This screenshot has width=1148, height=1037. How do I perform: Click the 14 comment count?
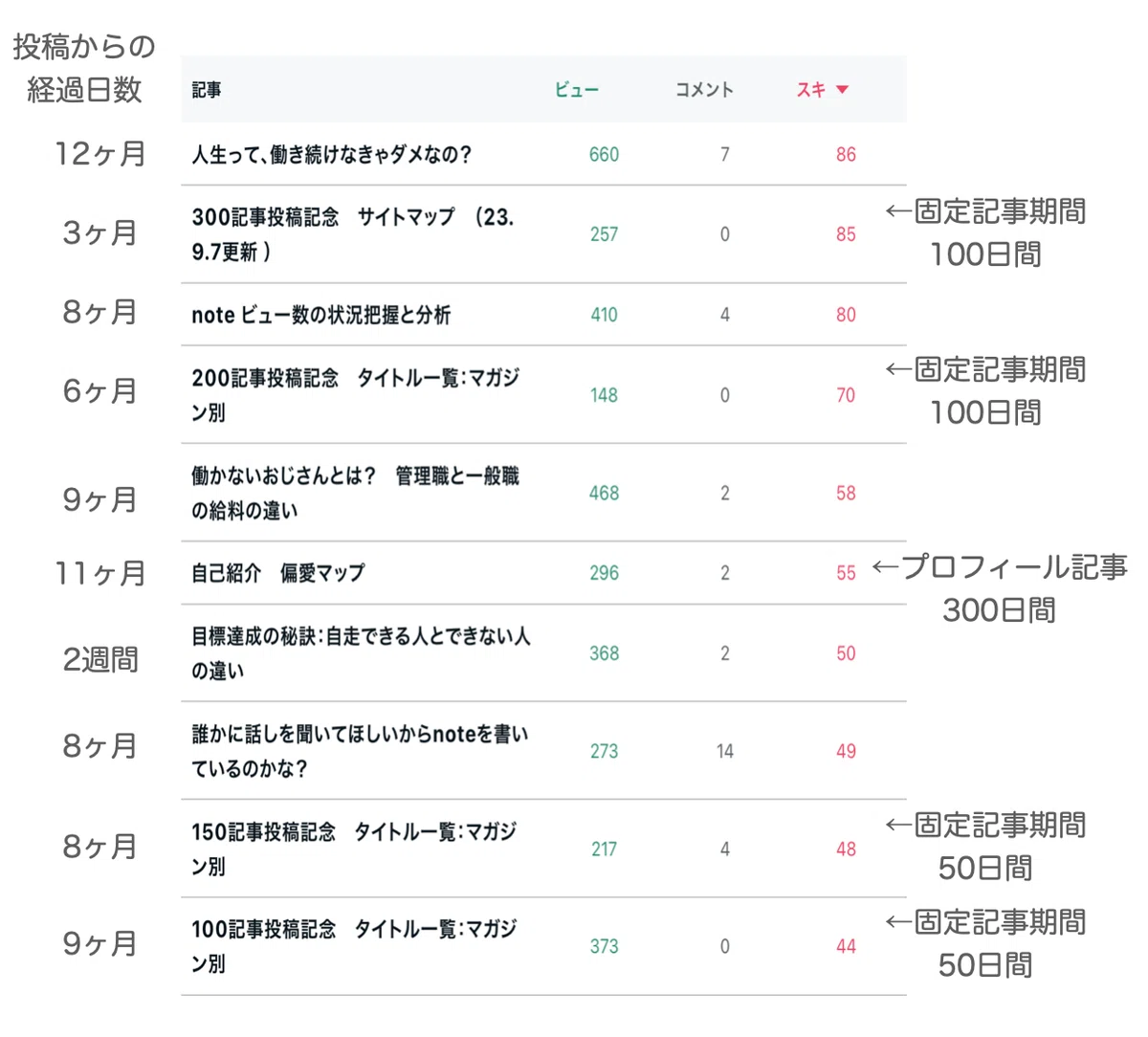pos(725,752)
